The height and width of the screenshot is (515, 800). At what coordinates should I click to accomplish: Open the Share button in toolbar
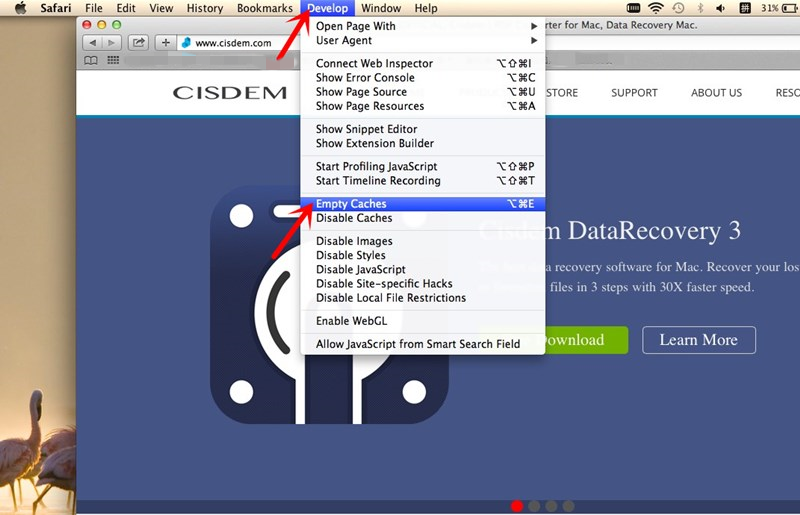(138, 43)
